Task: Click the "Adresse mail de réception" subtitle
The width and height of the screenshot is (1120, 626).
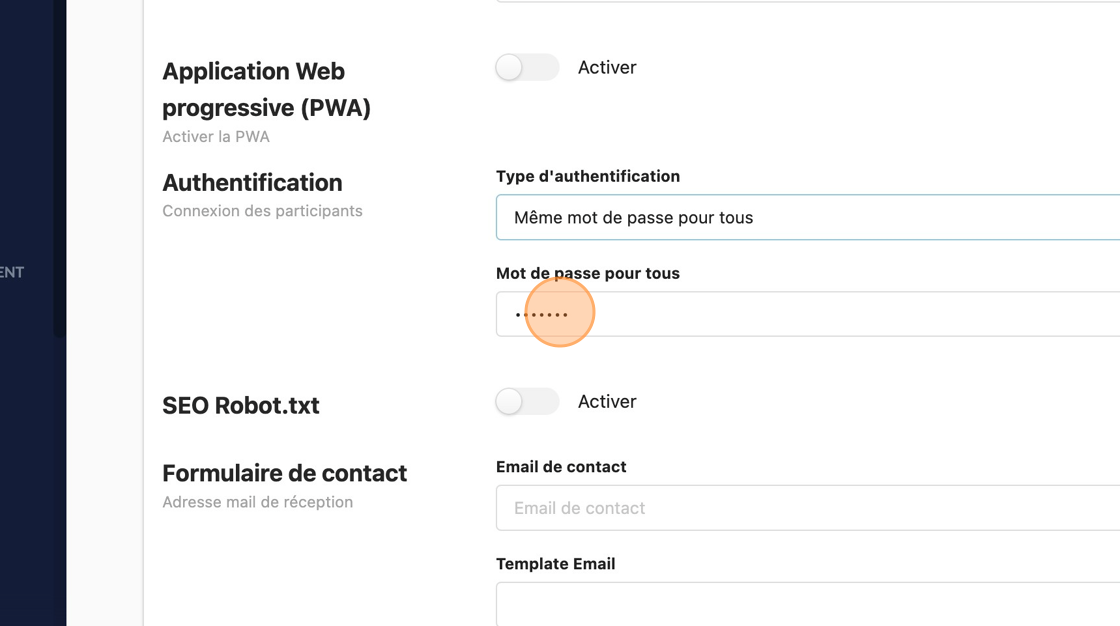Action: pyautogui.click(x=257, y=502)
